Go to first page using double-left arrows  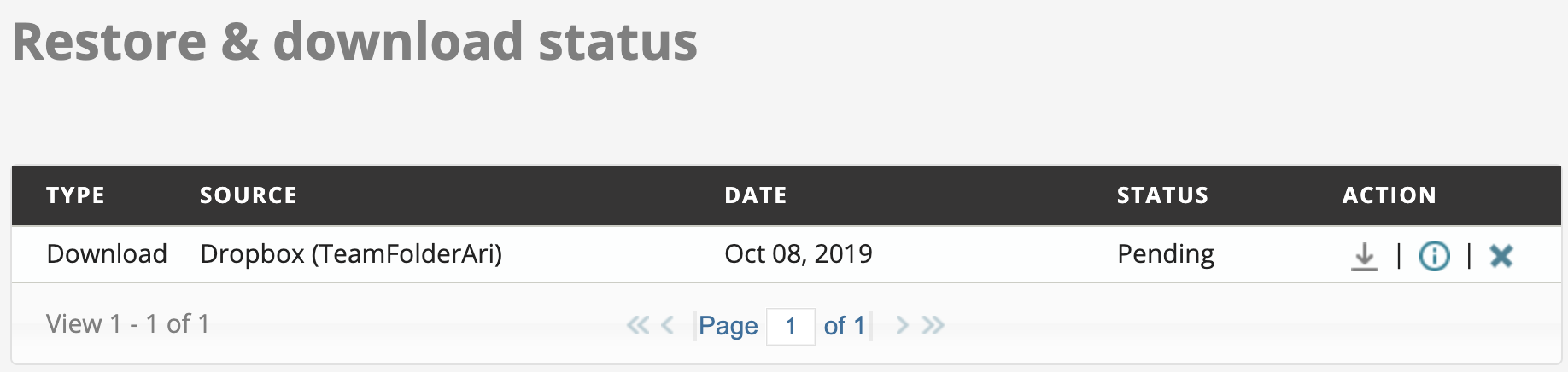637,325
